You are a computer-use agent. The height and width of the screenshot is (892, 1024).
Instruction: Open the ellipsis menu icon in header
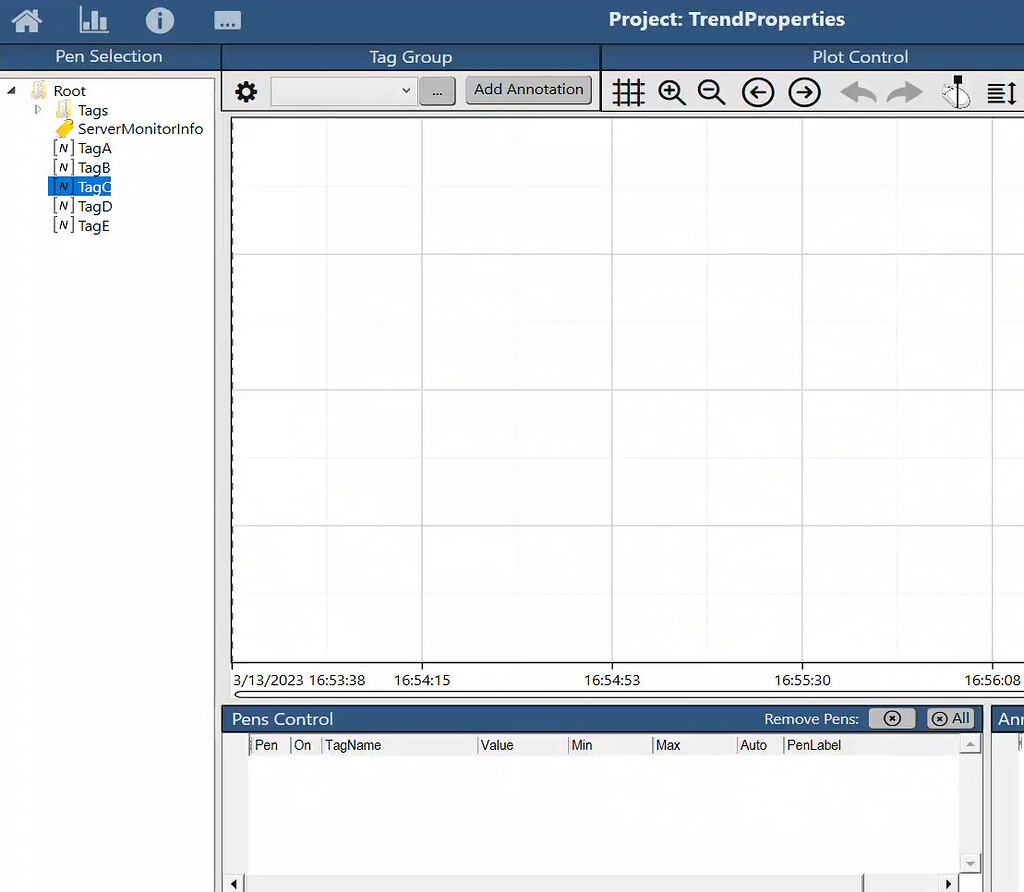227,21
